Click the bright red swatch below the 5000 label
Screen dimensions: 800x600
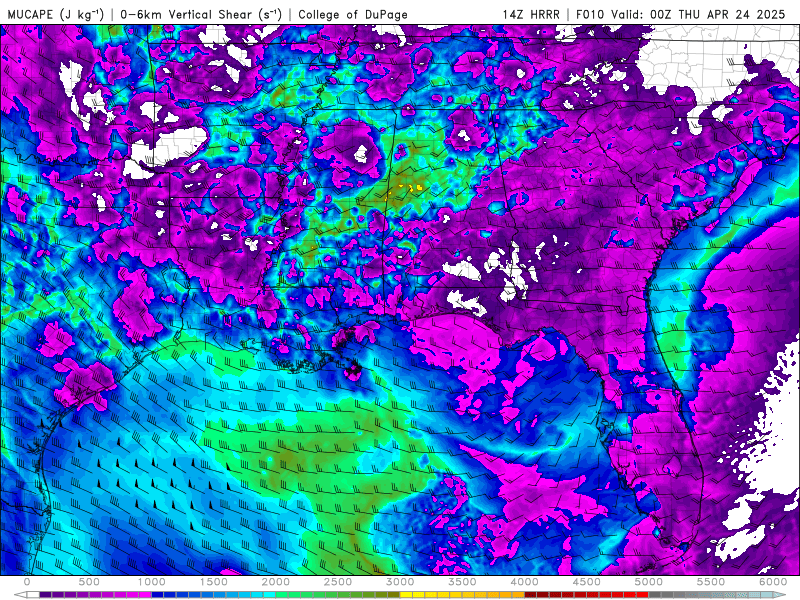click(643, 595)
